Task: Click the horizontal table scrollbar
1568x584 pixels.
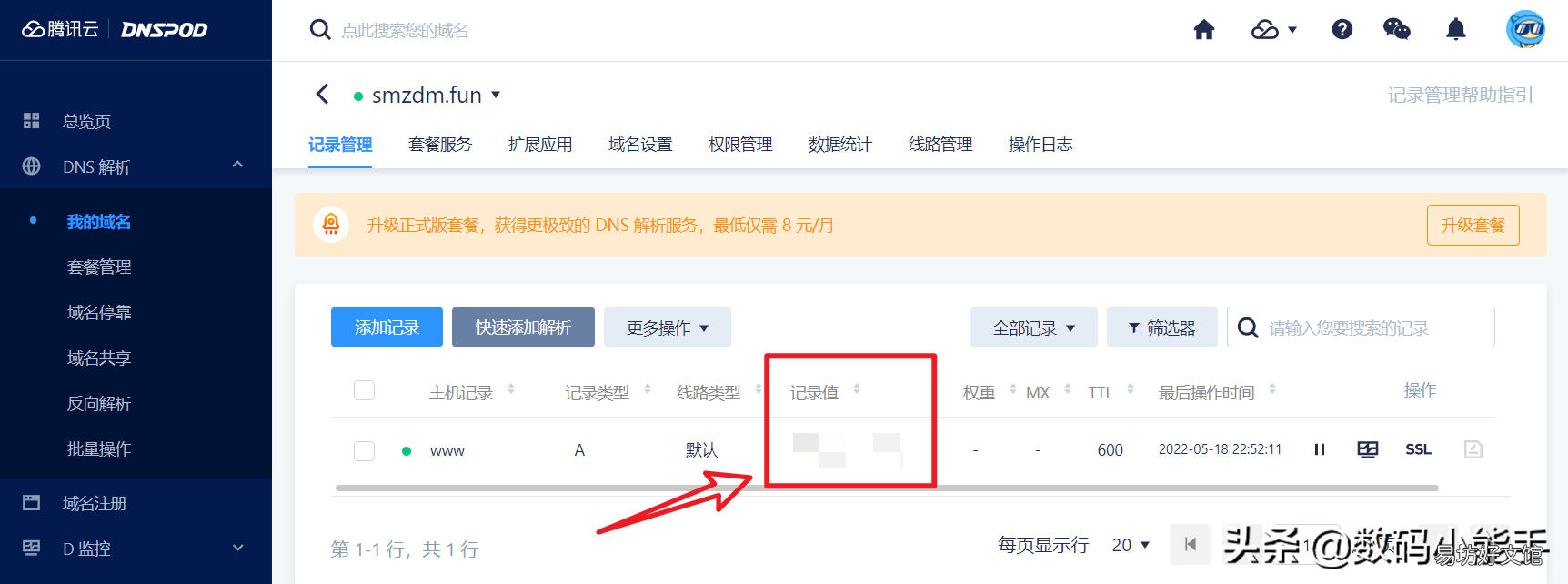Action: tap(887, 488)
